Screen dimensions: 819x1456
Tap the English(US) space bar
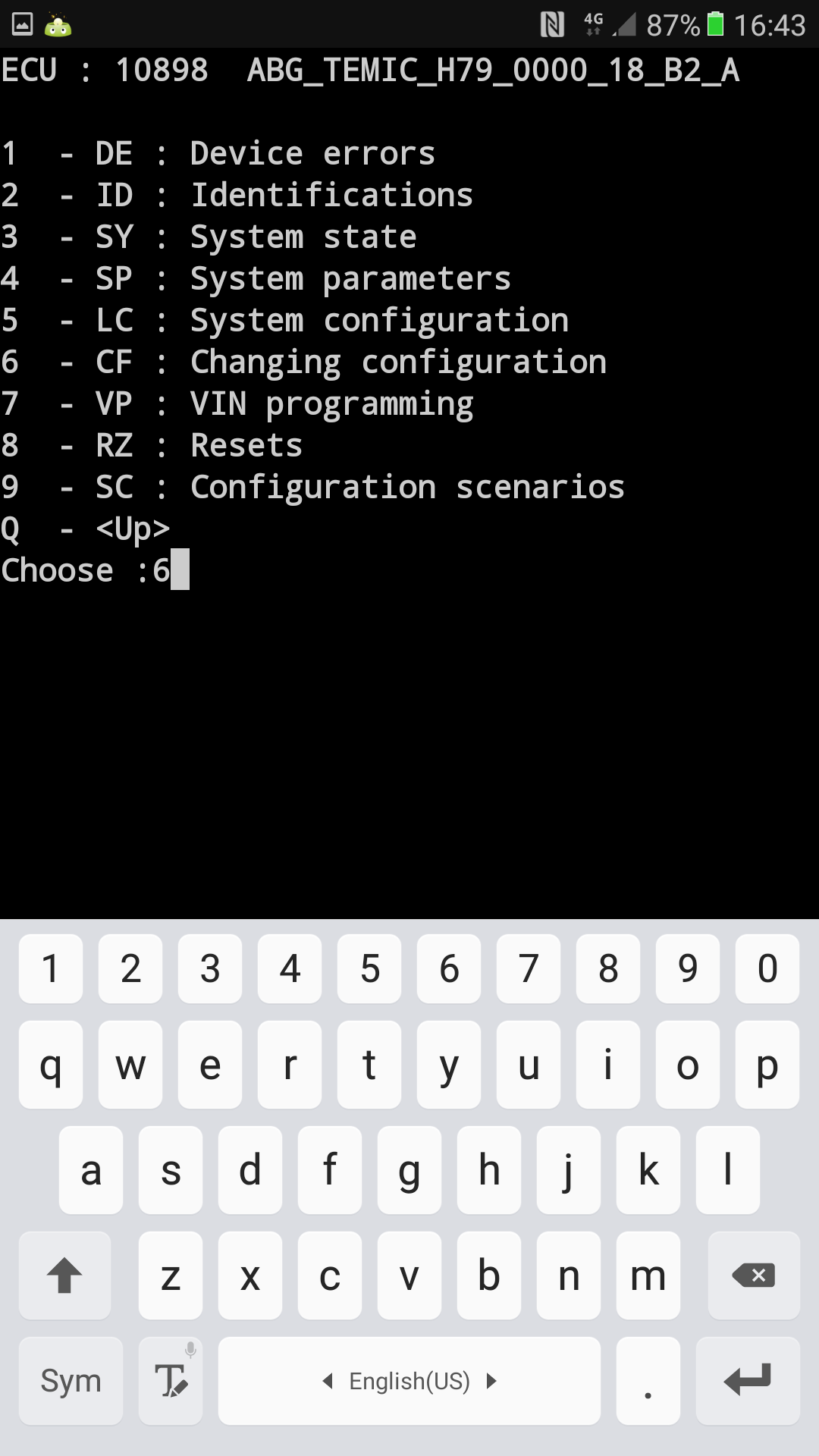click(x=409, y=1380)
